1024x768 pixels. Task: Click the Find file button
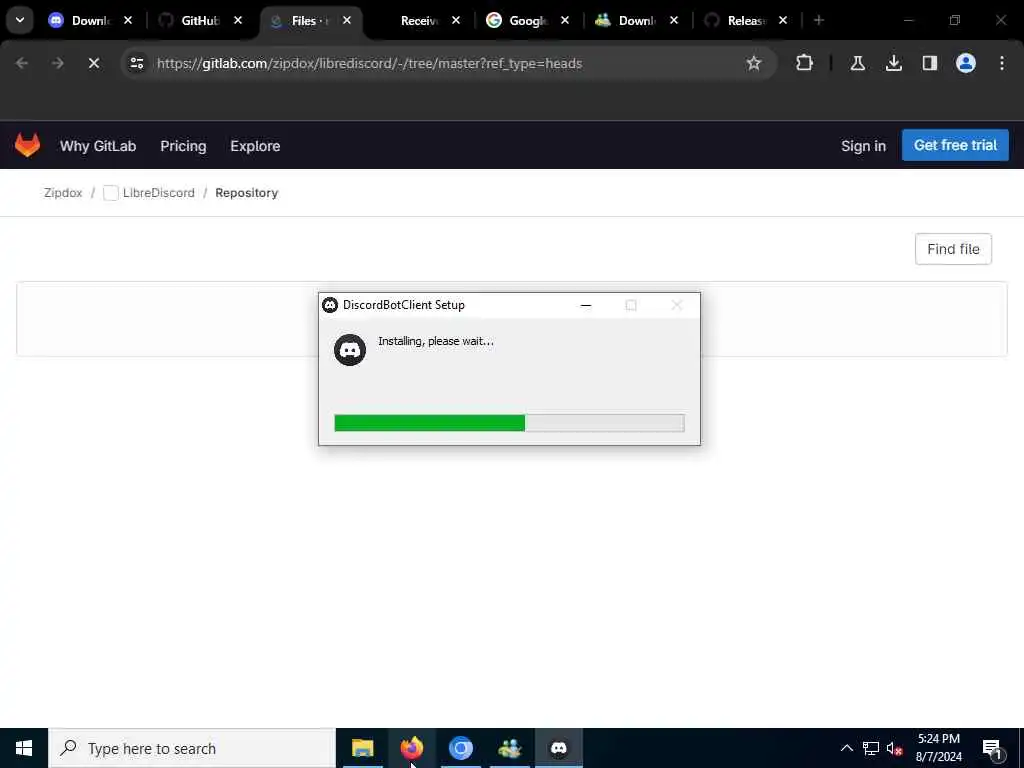coord(953,249)
